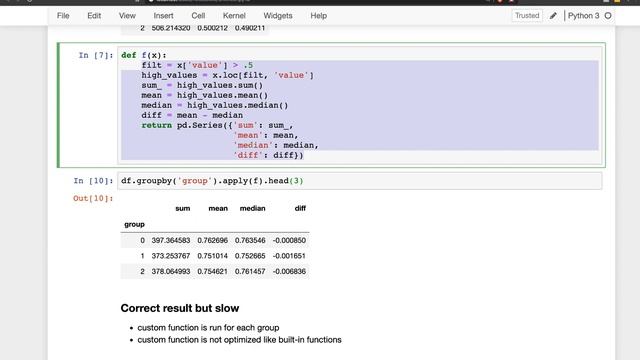Image resolution: width=640 pixels, height=360 pixels.
Task: Click the group index label
Action: (x=134, y=224)
